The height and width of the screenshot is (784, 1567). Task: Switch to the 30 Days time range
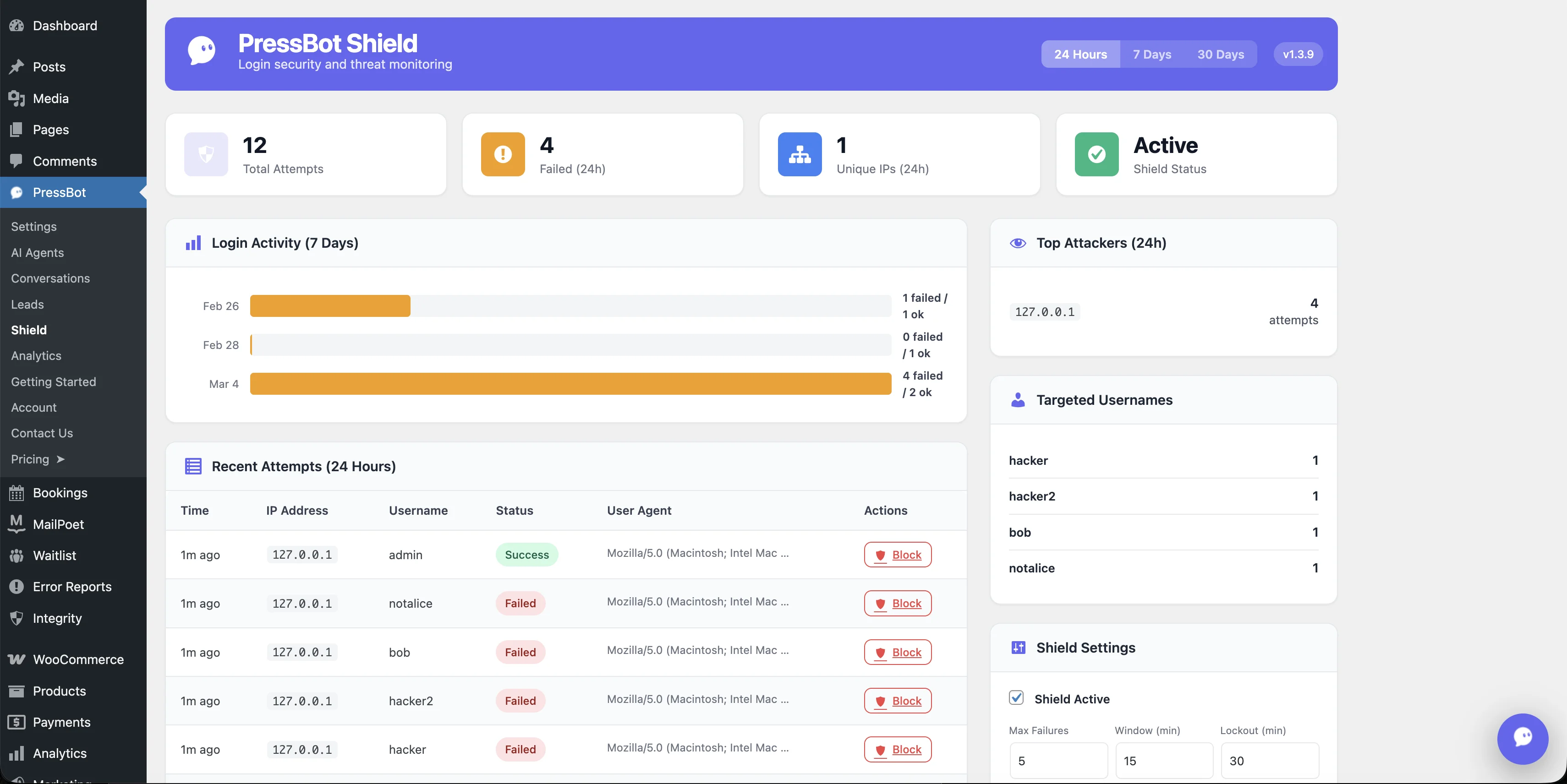1220,54
